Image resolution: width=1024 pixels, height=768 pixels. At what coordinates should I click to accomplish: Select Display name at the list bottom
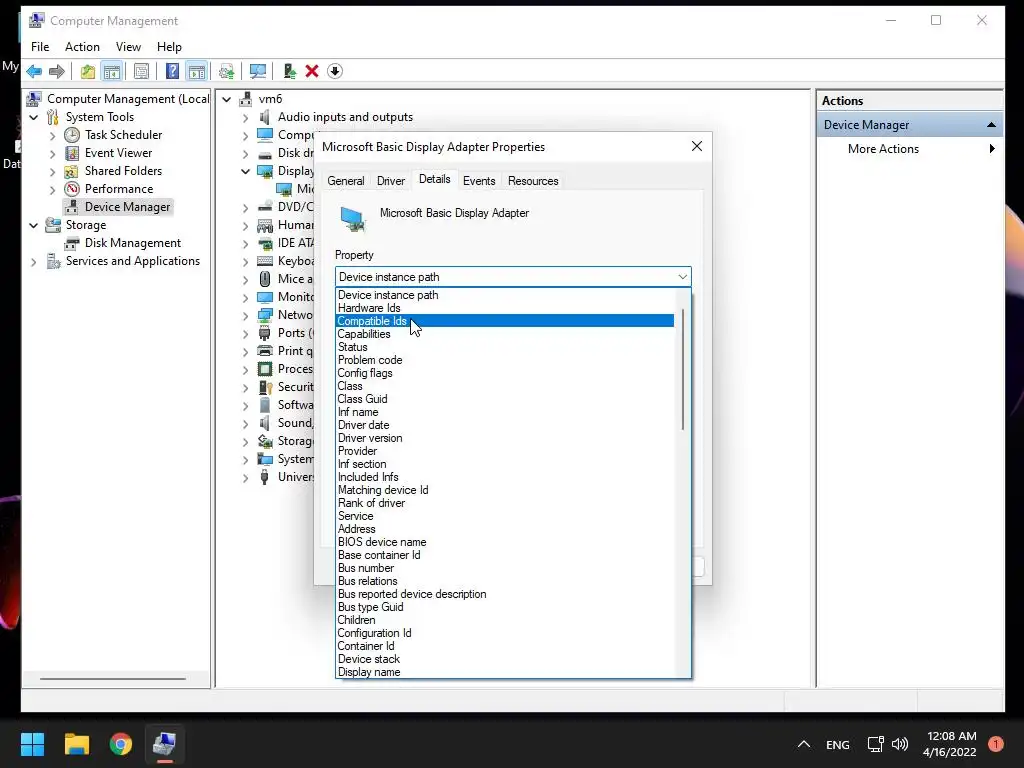[x=504, y=671]
